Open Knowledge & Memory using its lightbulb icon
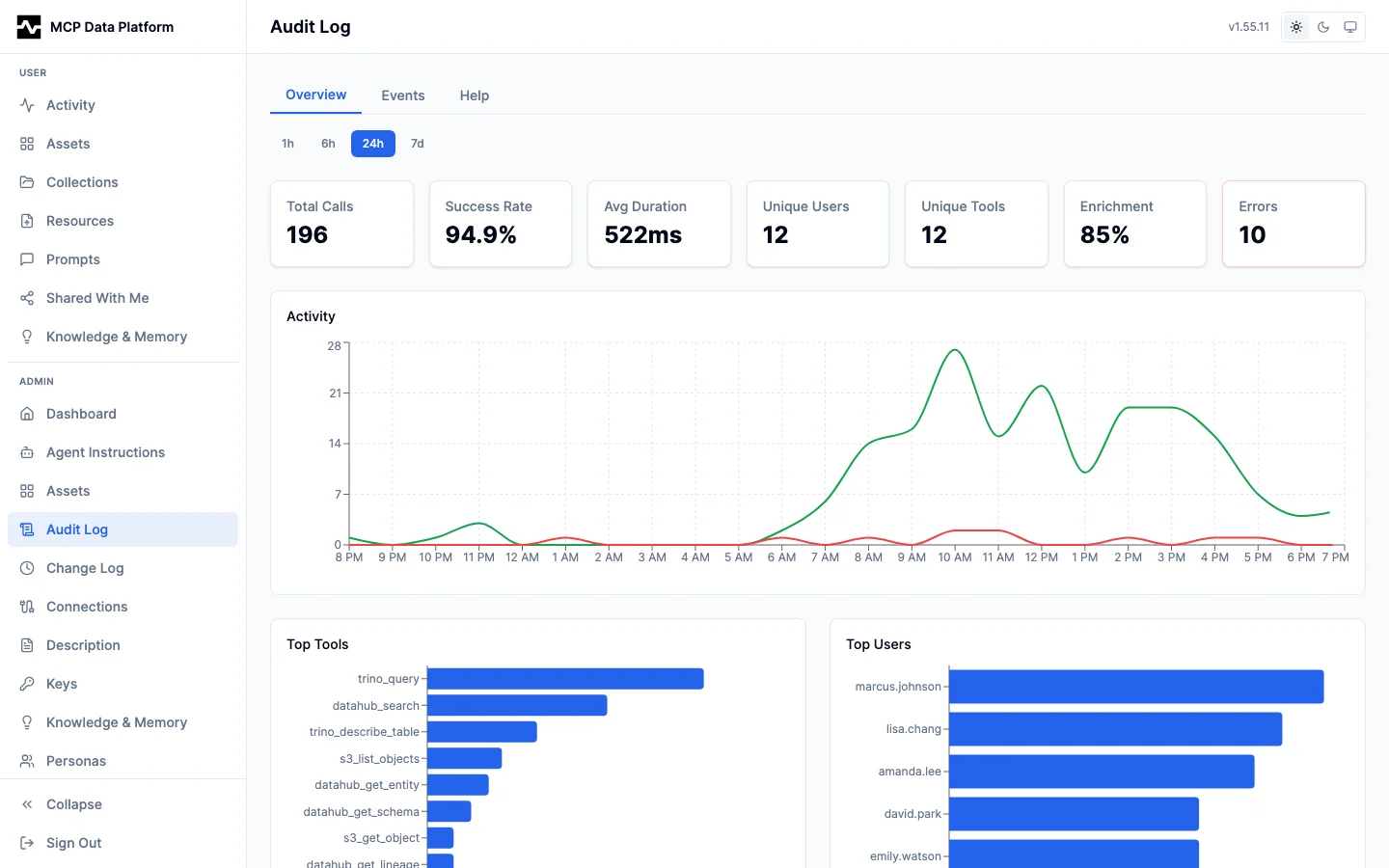Screen dimensions: 1389x868 point(27,337)
